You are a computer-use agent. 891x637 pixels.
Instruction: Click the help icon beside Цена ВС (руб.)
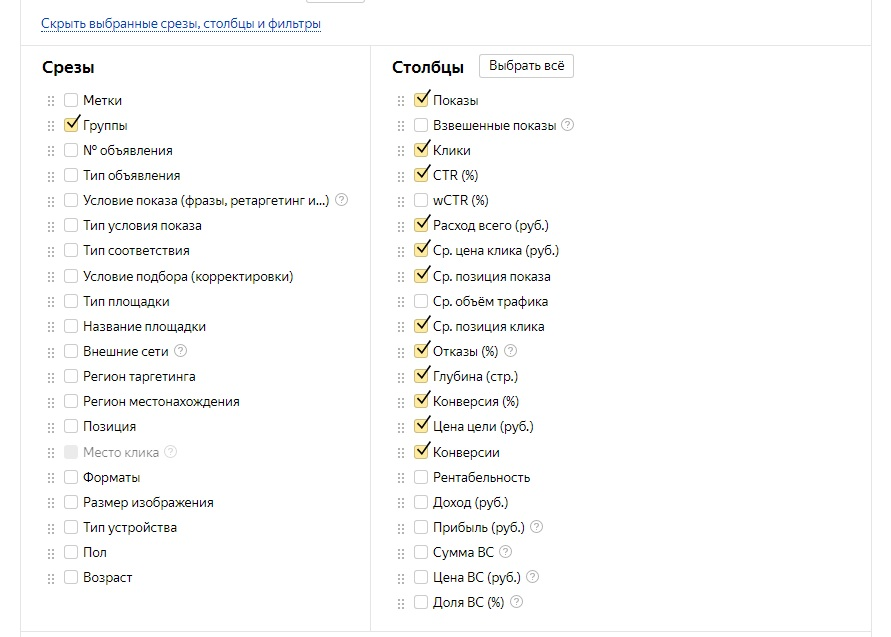533,577
